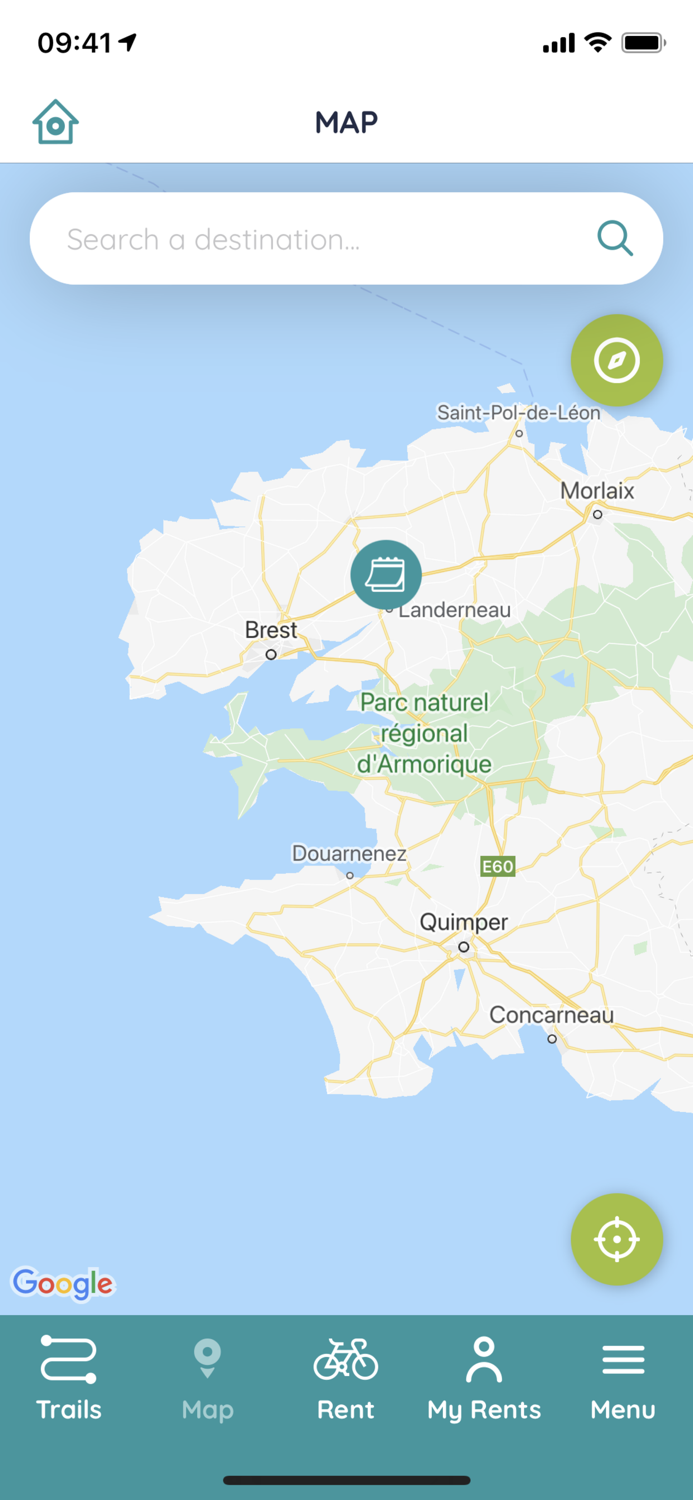Tap the E60 road badge
Viewport: 693px width, 1500px height.
point(497,867)
